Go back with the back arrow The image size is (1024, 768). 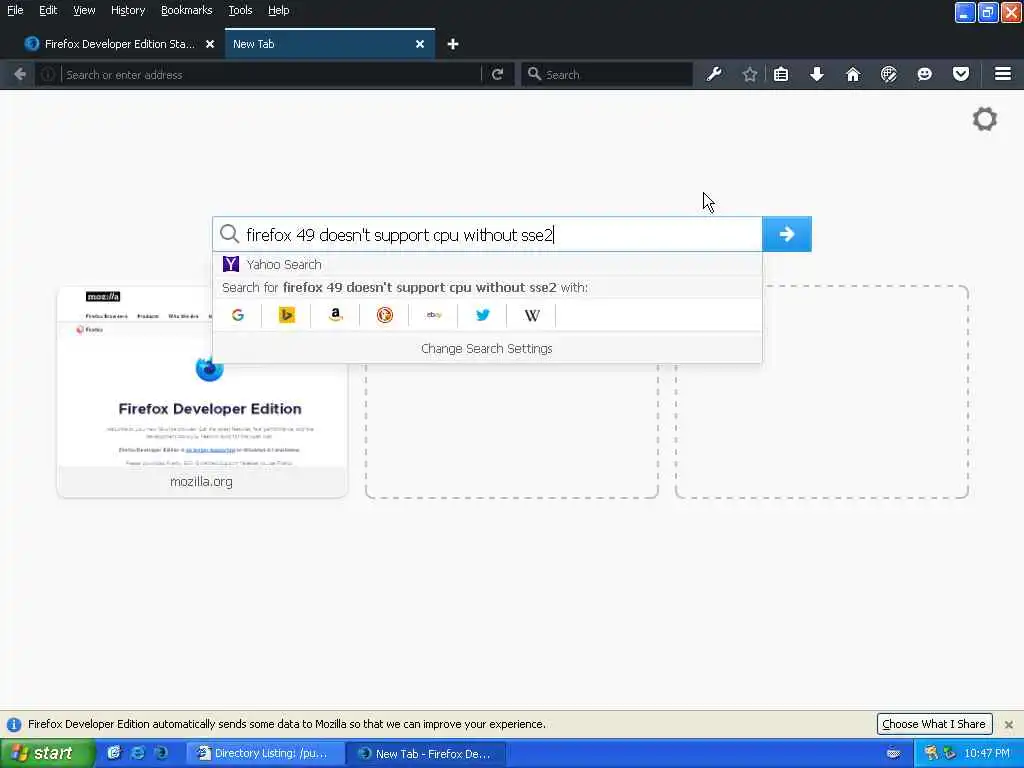pos(20,74)
